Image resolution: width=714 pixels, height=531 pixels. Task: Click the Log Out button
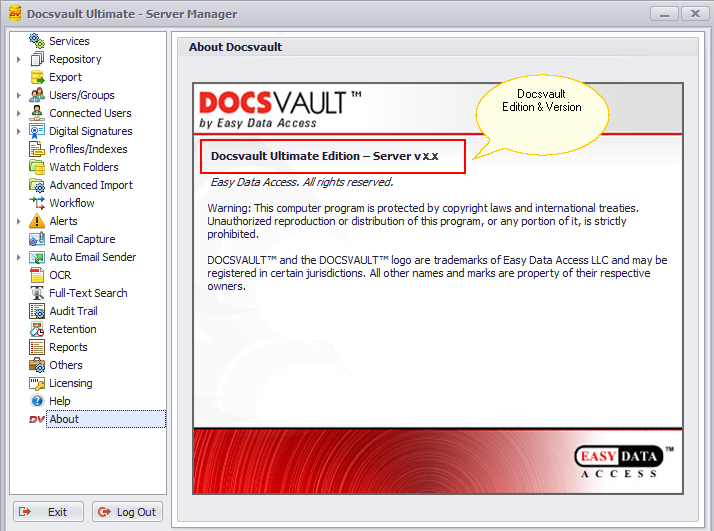click(x=127, y=512)
